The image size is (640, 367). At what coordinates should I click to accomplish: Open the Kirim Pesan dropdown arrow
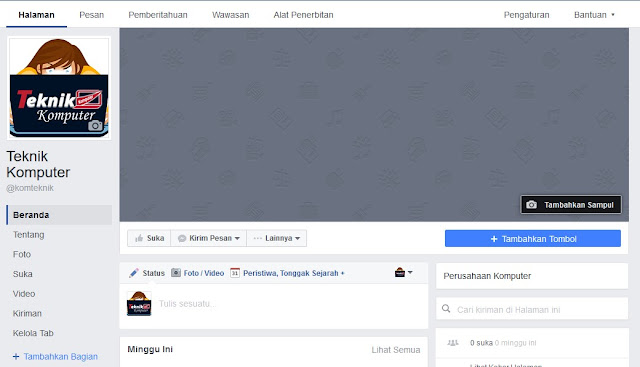(x=237, y=238)
